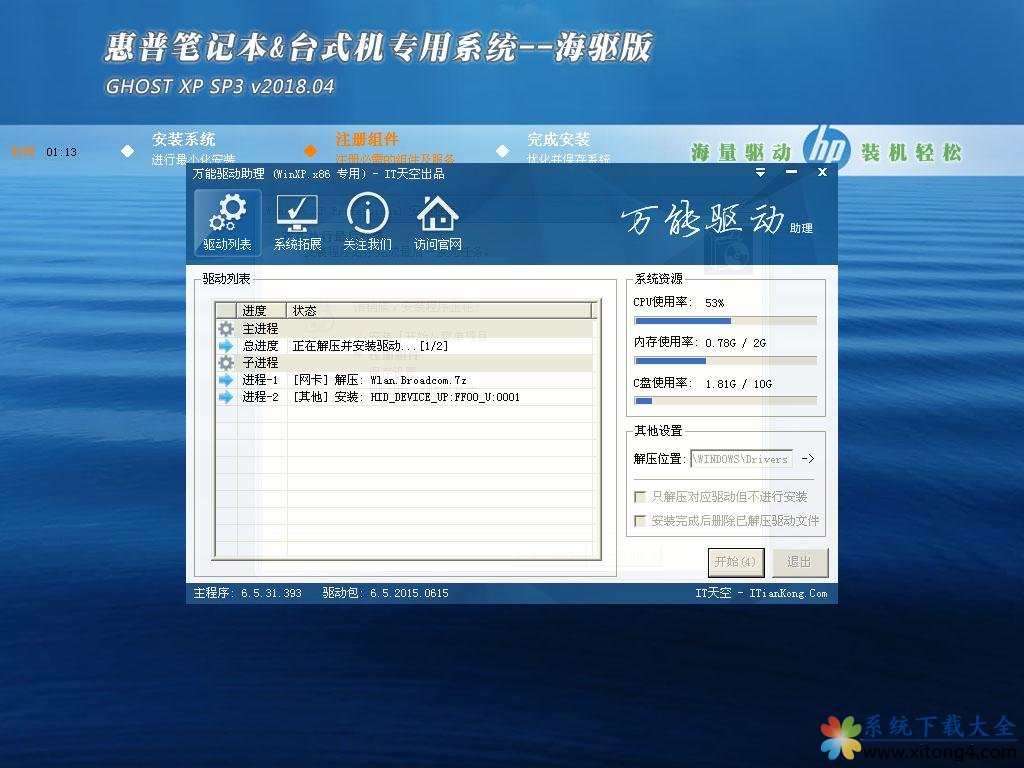The width and height of the screenshot is (1024, 768).
Task: Minimize the 万能驱动助理 window
Action: coord(792,172)
